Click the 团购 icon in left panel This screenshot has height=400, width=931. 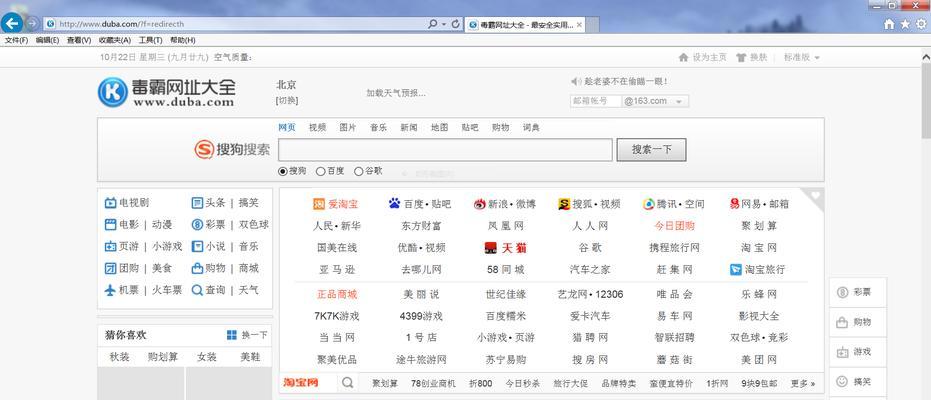click(x=110, y=268)
